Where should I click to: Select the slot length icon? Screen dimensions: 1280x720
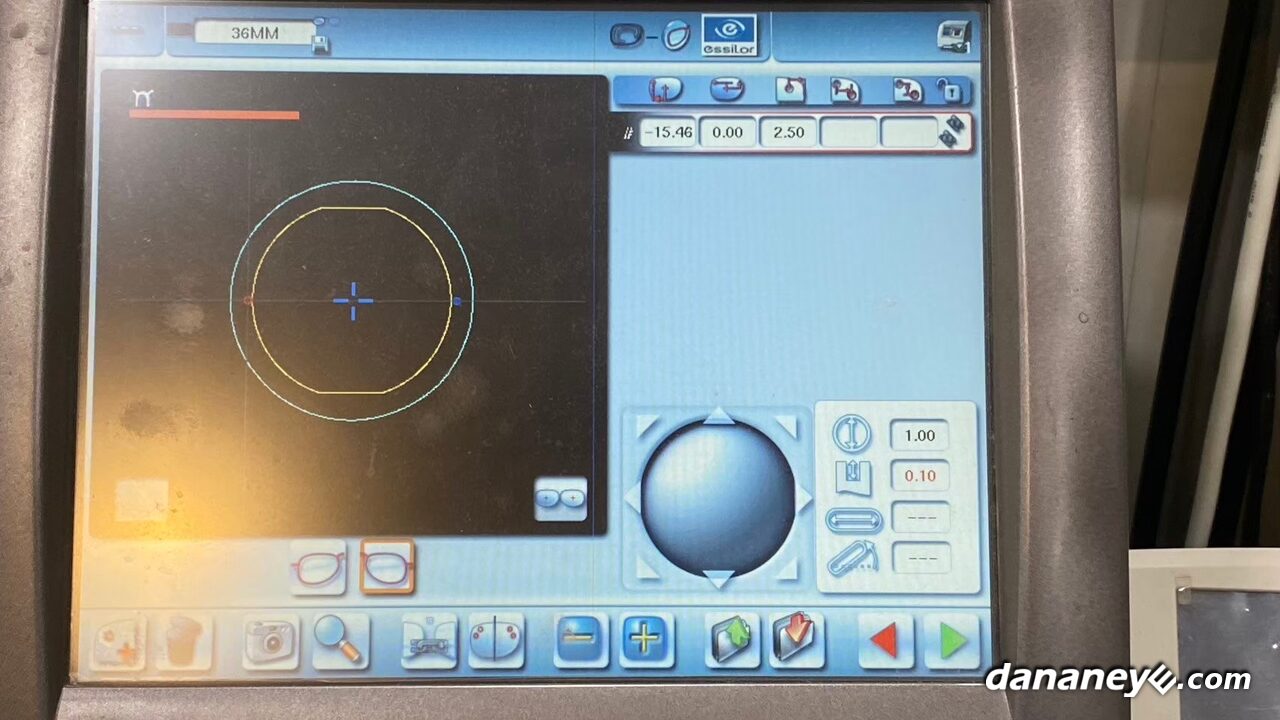pyautogui.click(x=853, y=520)
